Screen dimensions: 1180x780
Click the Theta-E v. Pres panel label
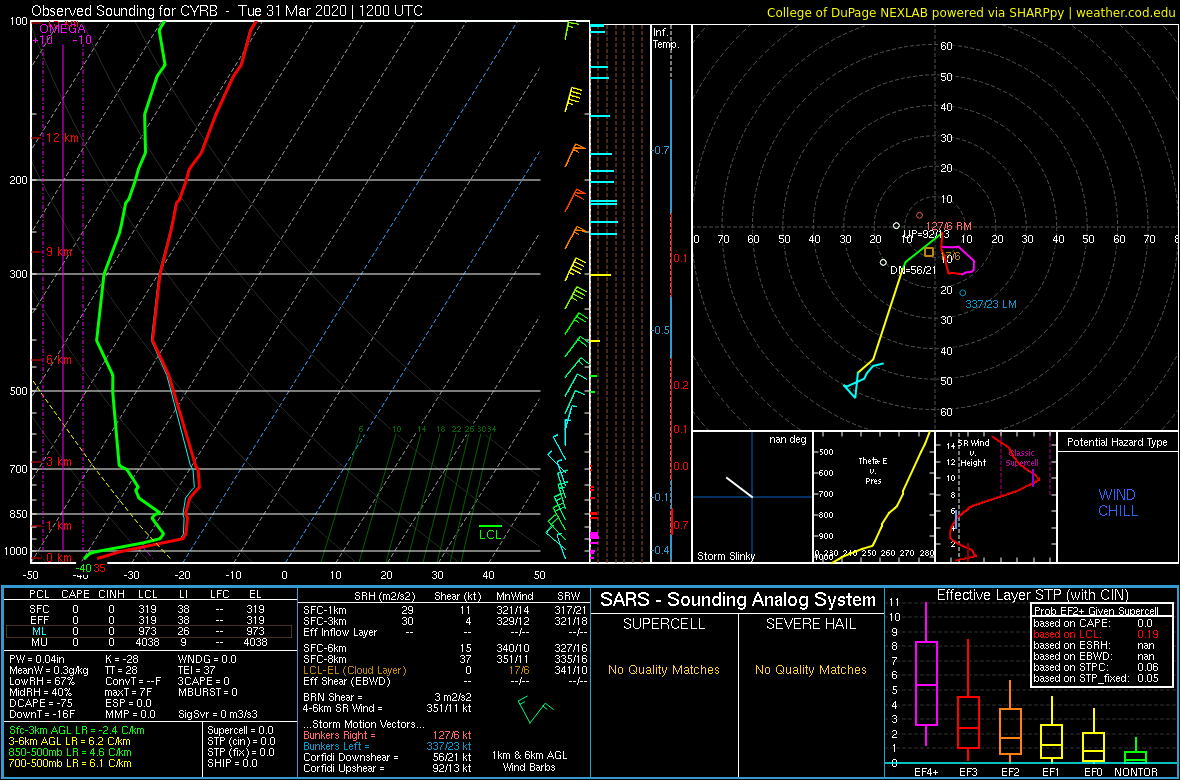[874, 470]
